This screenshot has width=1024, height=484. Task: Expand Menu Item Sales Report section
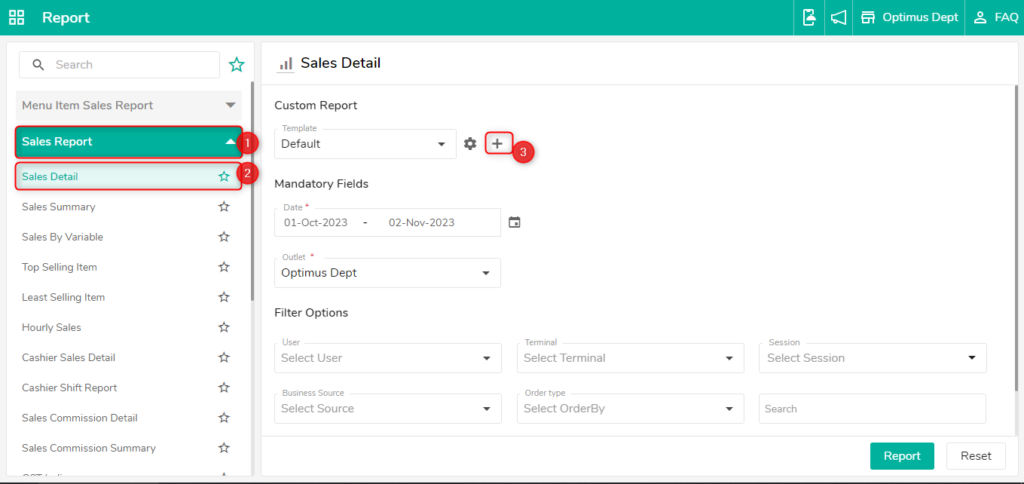(129, 105)
